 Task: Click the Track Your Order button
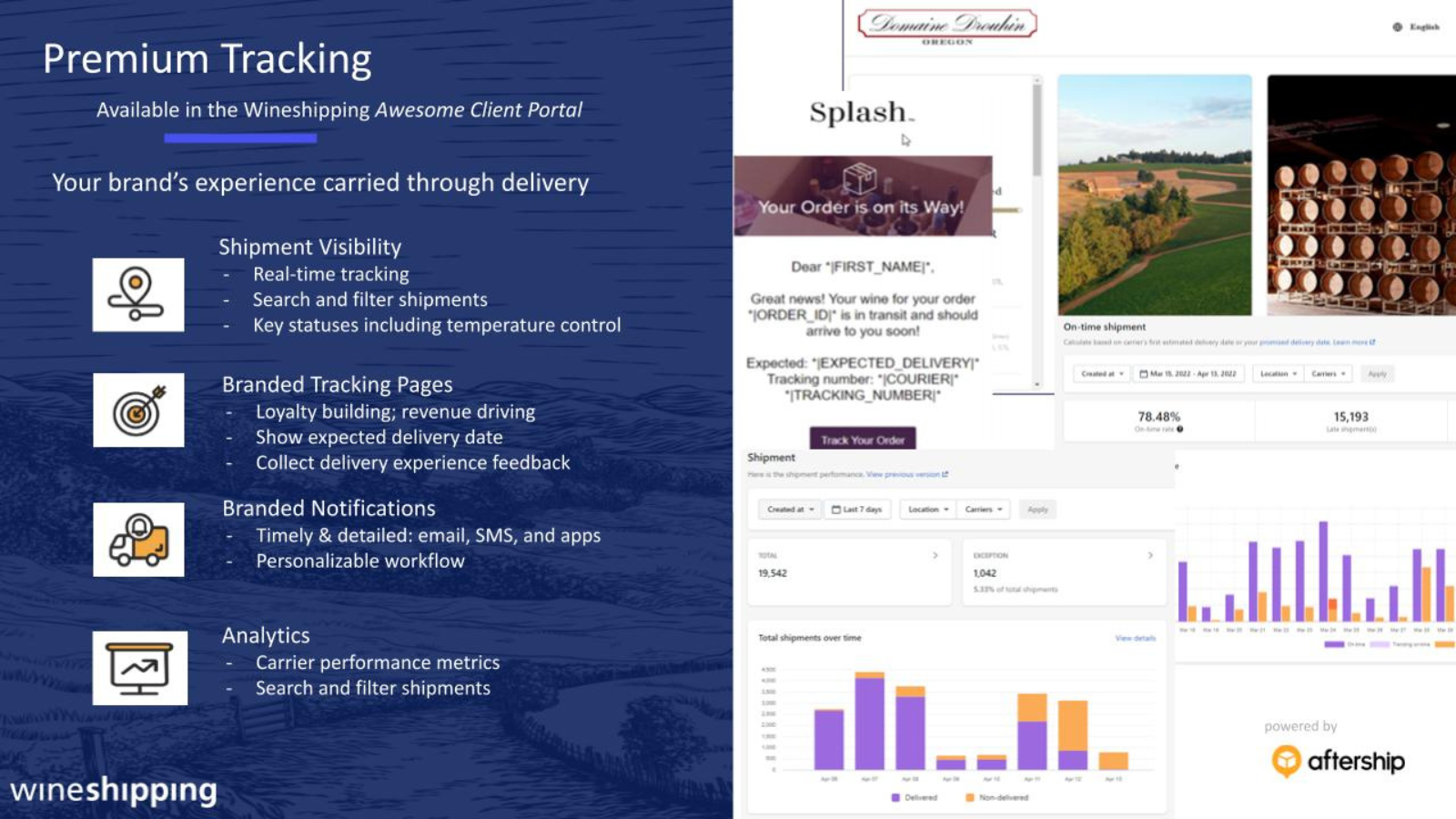pyautogui.click(x=863, y=440)
